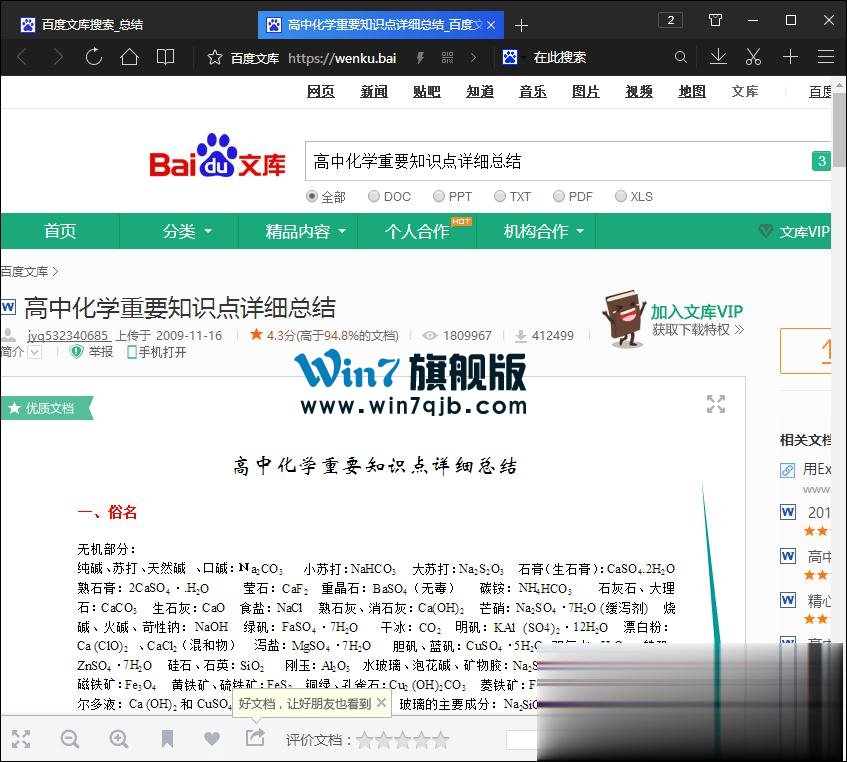Viewport: 847px width, 762px height.
Task: Share document using the share icon
Action: click(x=255, y=738)
